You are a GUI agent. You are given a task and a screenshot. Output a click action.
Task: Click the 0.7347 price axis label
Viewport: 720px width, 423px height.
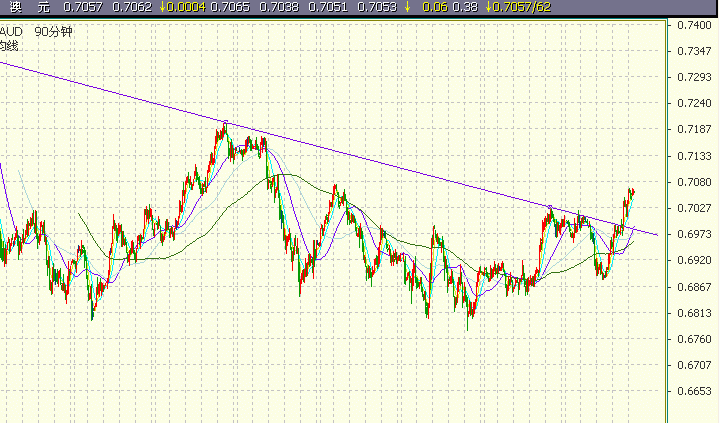click(x=694, y=51)
